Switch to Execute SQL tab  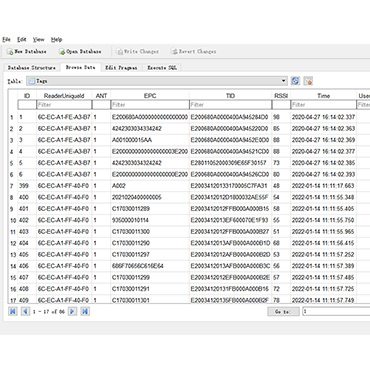coord(162,68)
